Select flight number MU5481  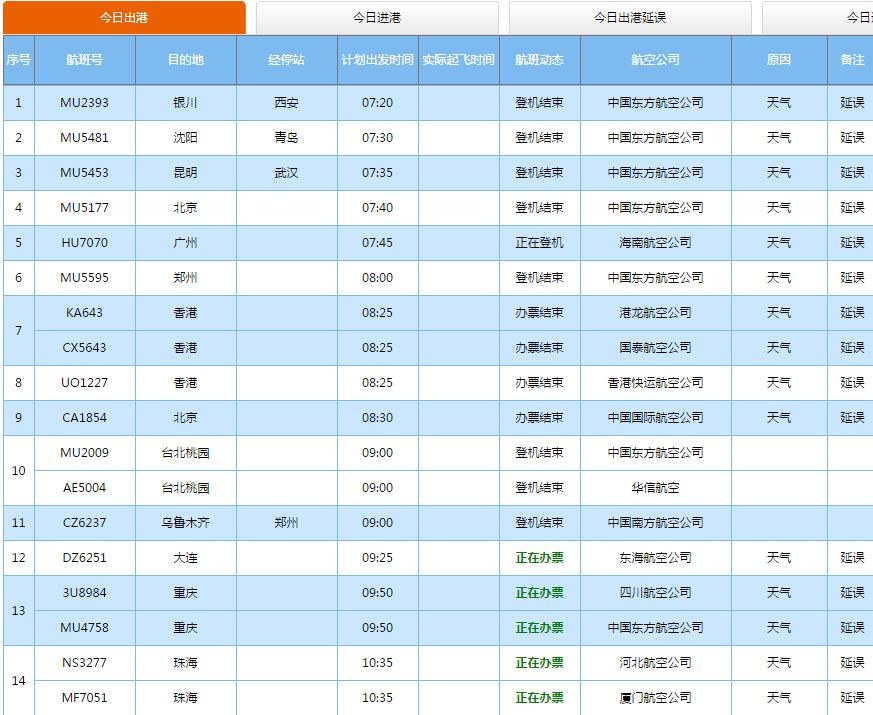[x=85, y=138]
